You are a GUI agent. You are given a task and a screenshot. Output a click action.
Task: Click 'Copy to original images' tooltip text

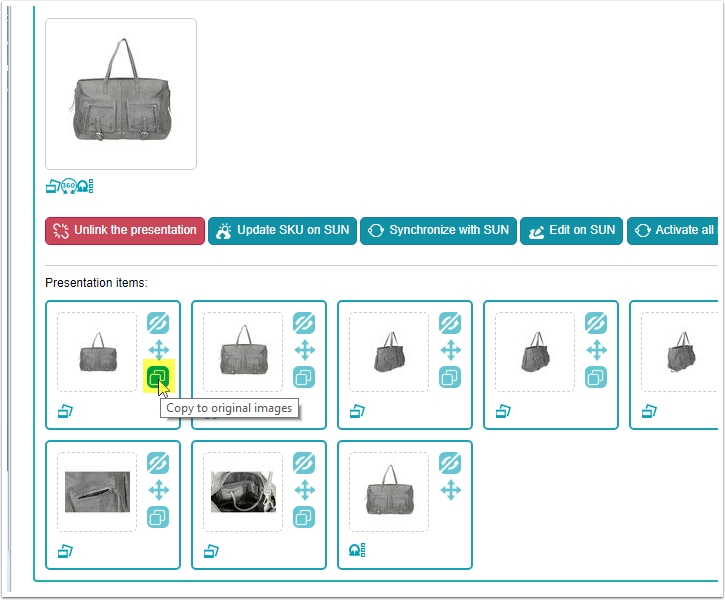pos(229,408)
